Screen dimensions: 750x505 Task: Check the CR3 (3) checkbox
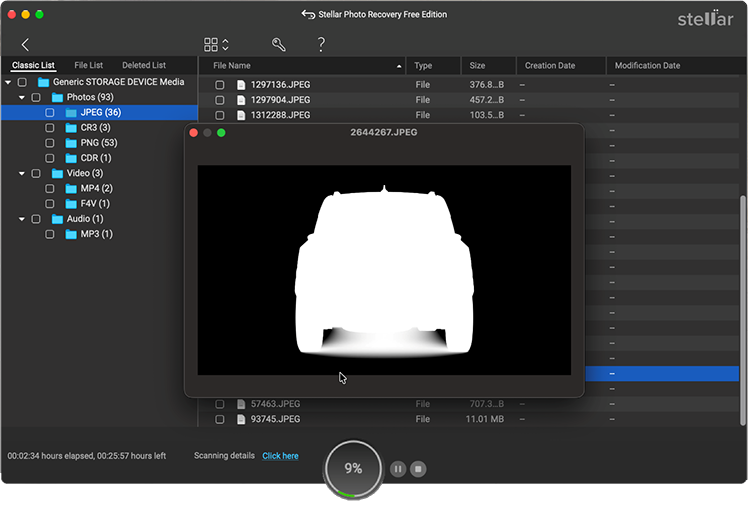pos(50,128)
